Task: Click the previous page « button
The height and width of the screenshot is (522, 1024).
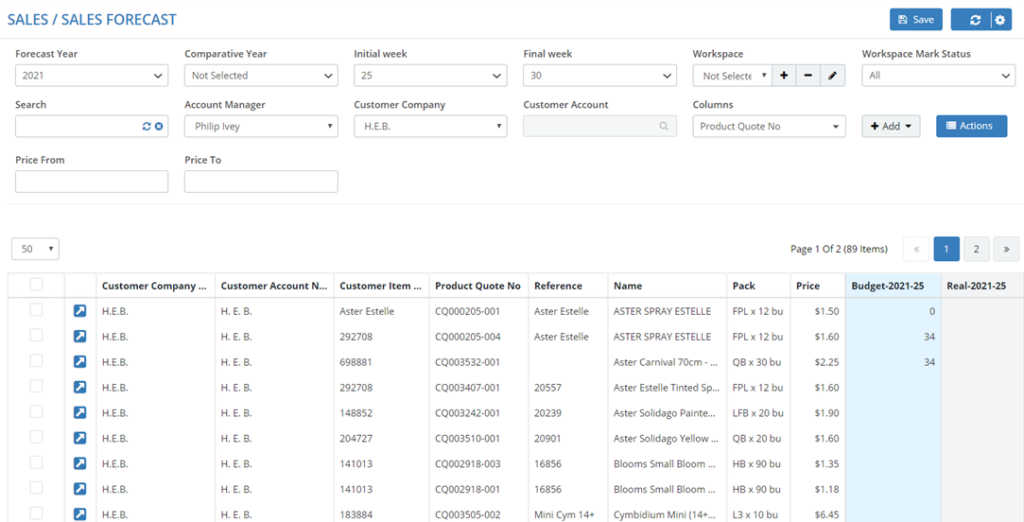Action: [x=916, y=249]
